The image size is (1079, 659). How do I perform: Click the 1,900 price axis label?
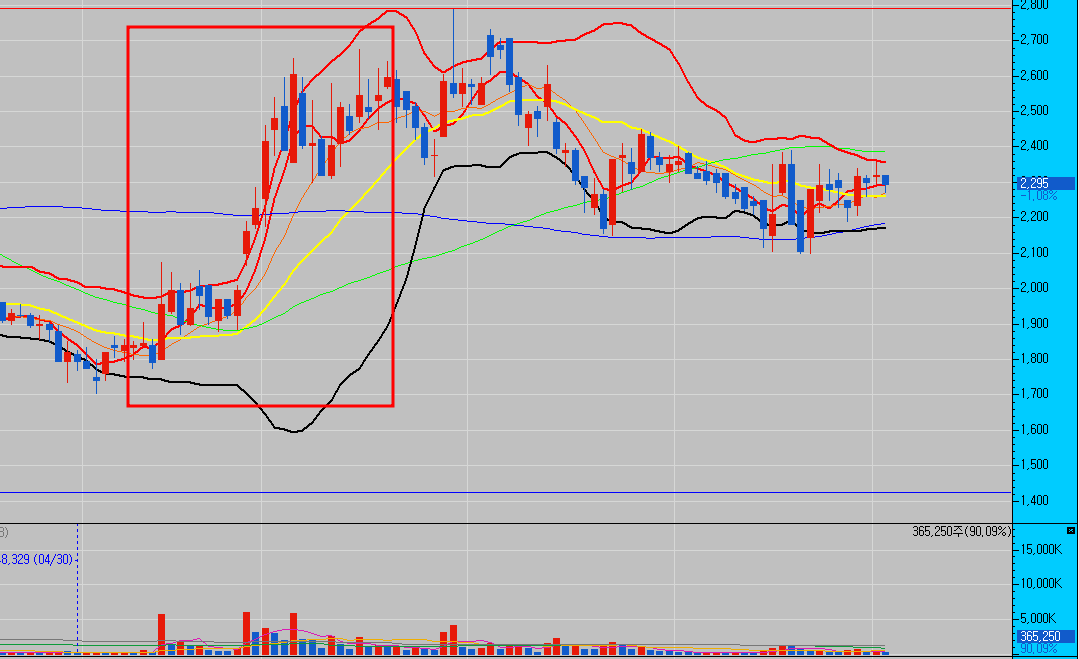[x=1034, y=323]
